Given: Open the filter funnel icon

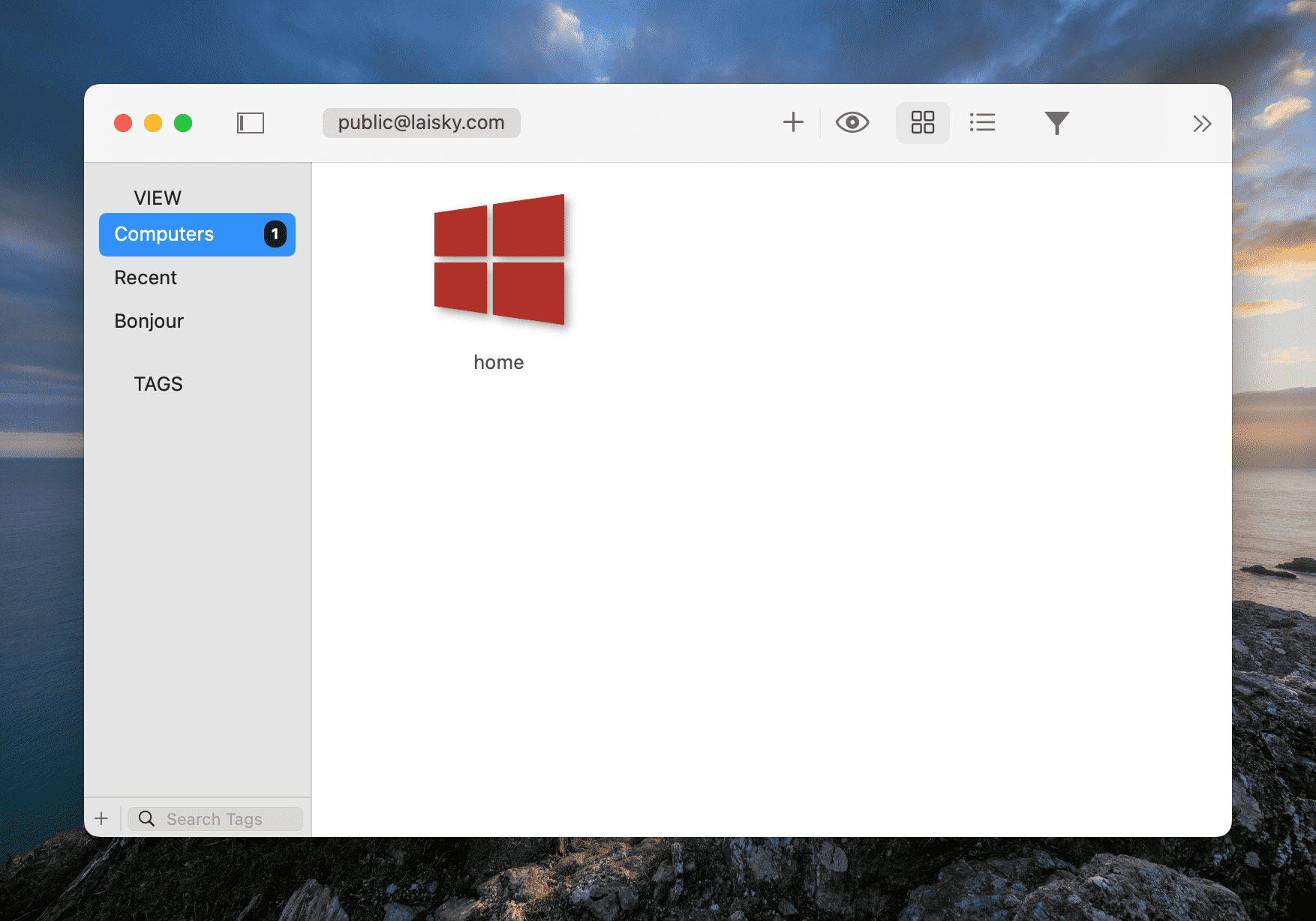Looking at the screenshot, I should point(1056,123).
